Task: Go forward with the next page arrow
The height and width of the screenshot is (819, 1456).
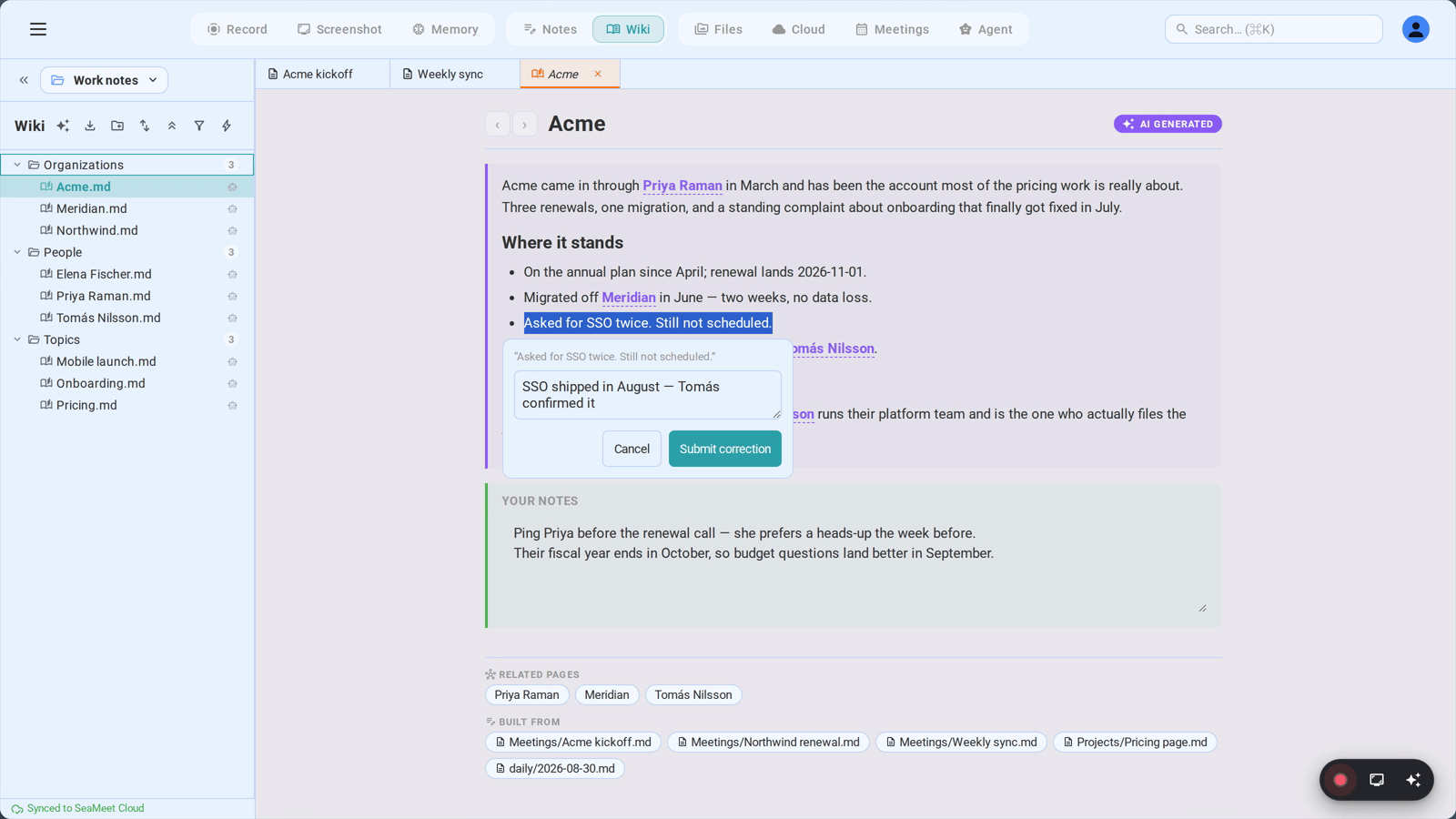Action: coord(524,125)
